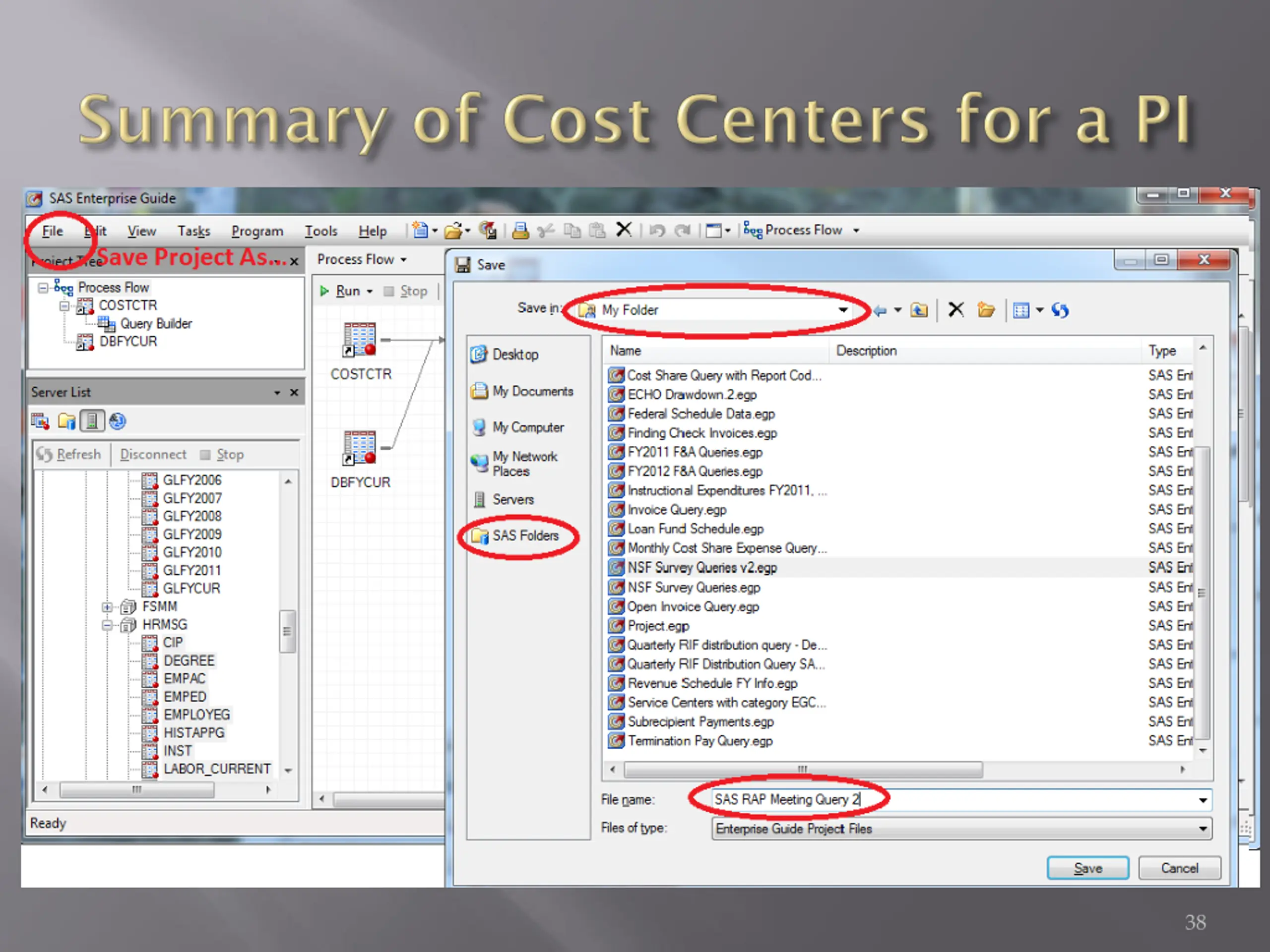Select the SAS Folders shortcut
Screen dimensions: 1270x952
pos(514,536)
